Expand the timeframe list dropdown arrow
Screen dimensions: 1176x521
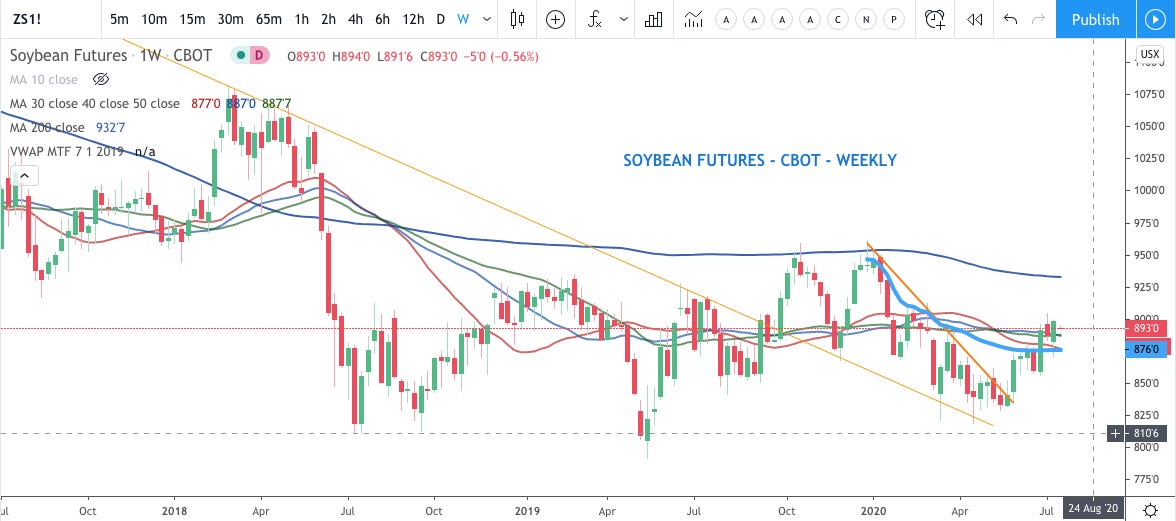pyautogui.click(x=488, y=19)
